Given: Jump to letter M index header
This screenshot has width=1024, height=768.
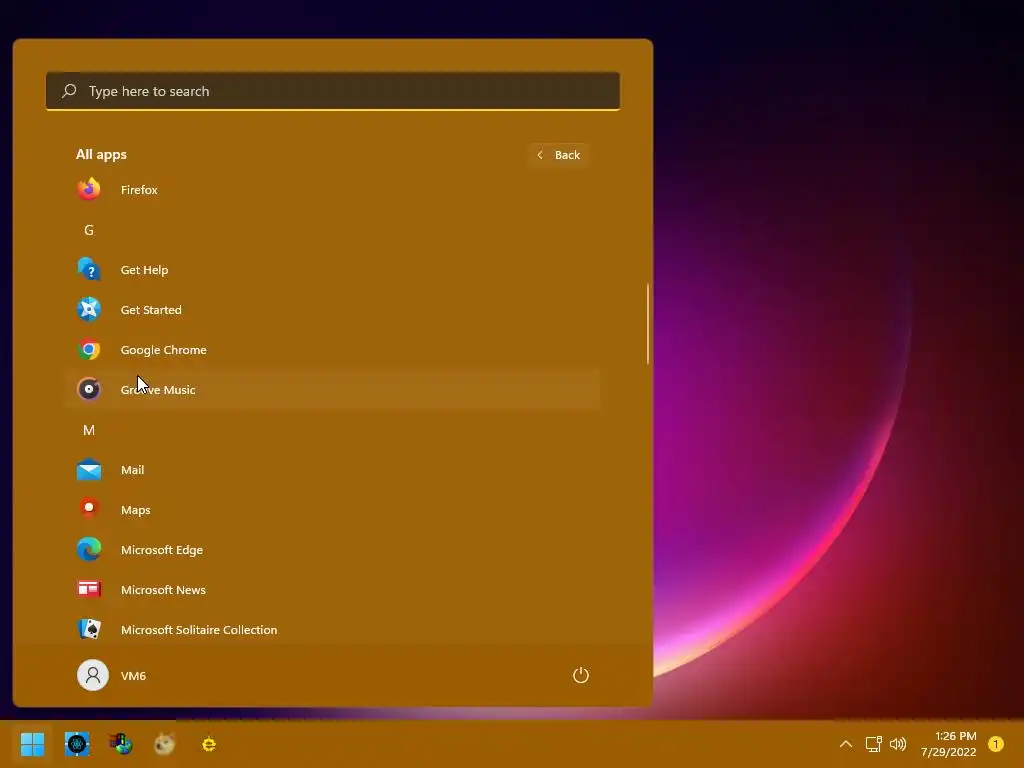Looking at the screenshot, I should (89, 430).
